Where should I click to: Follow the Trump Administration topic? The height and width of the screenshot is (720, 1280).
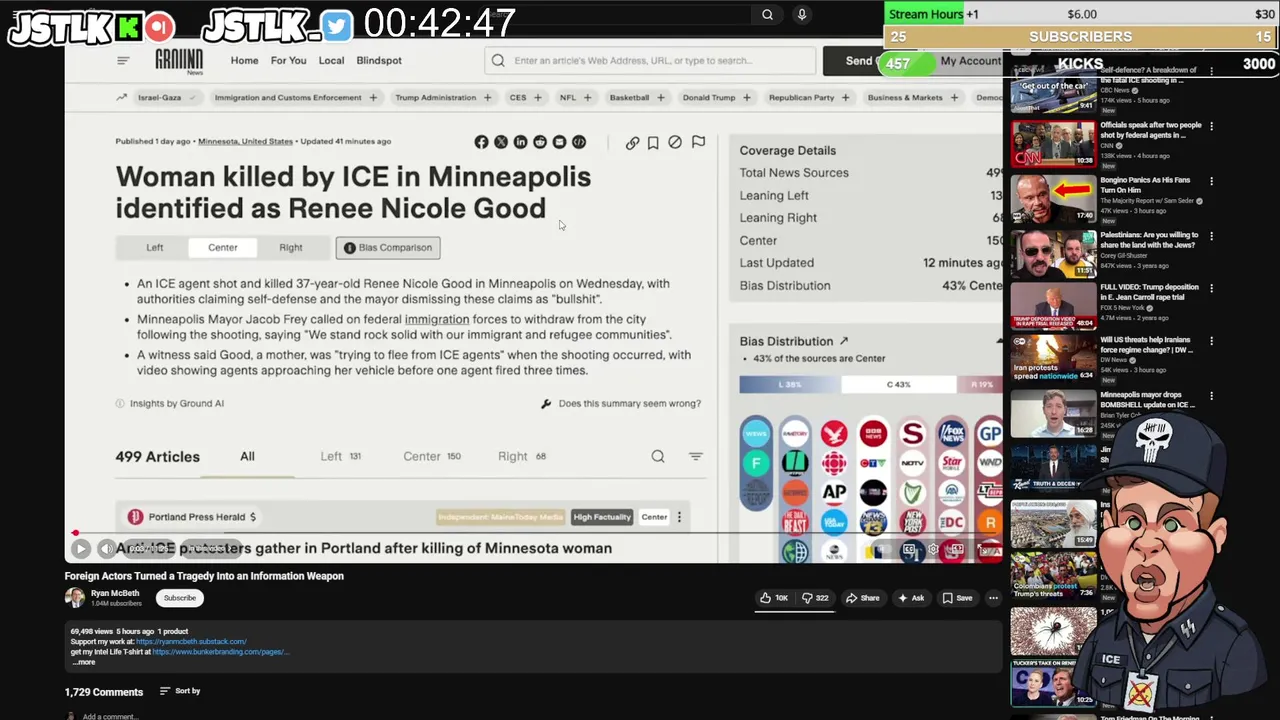487,98
